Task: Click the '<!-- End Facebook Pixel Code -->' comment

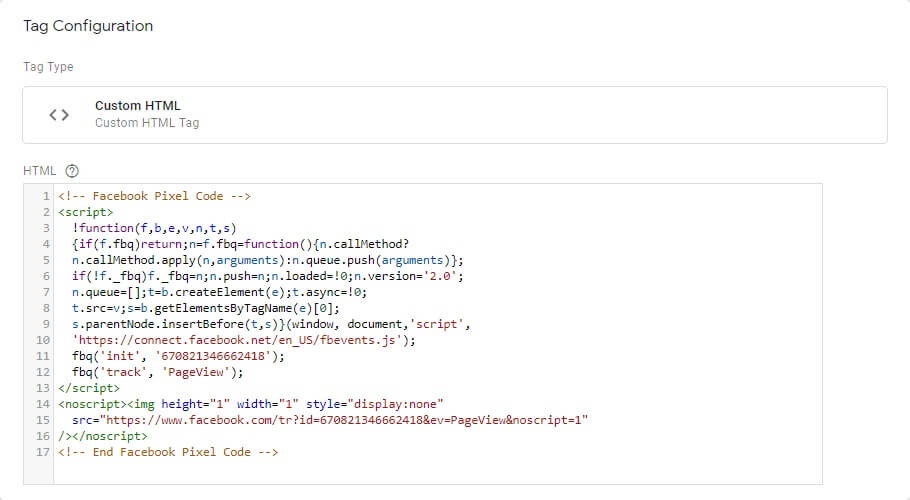Action: point(168,452)
